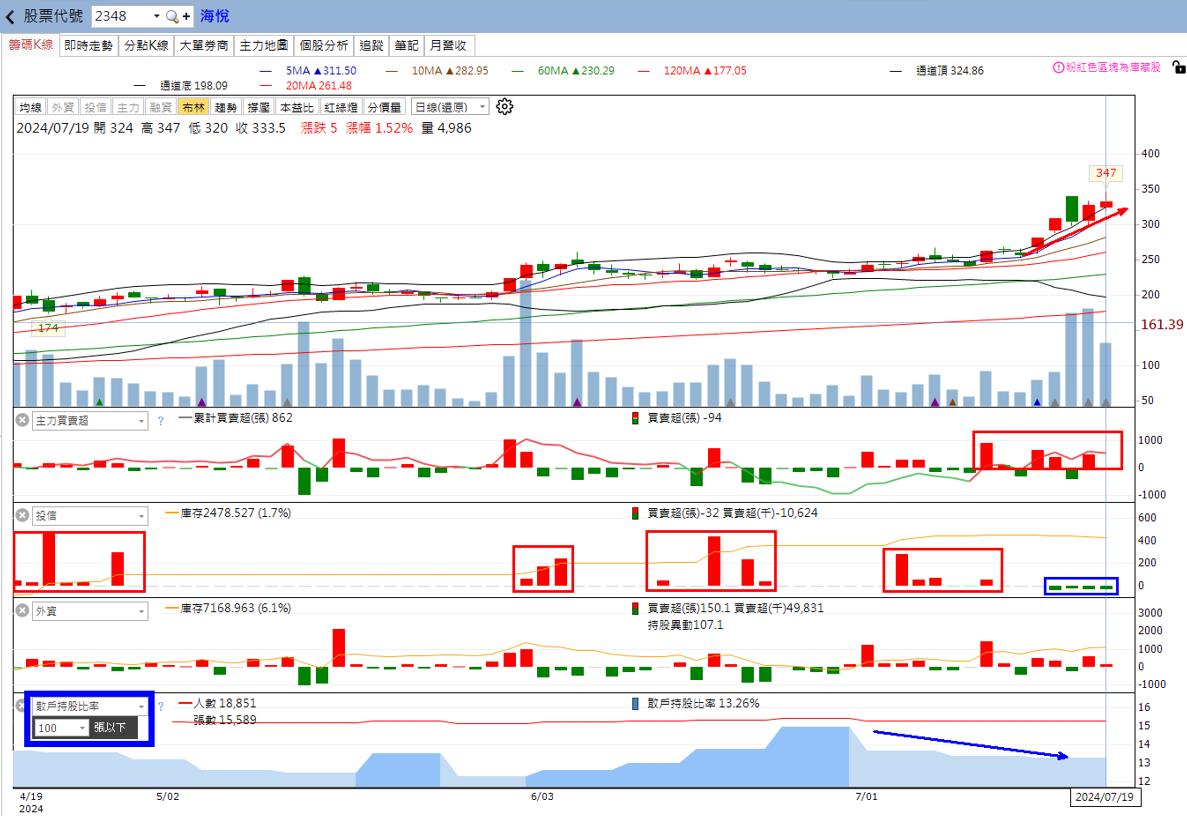Open help question mark beside 散戶持股比率
The height and width of the screenshot is (816, 1187).
point(160,706)
